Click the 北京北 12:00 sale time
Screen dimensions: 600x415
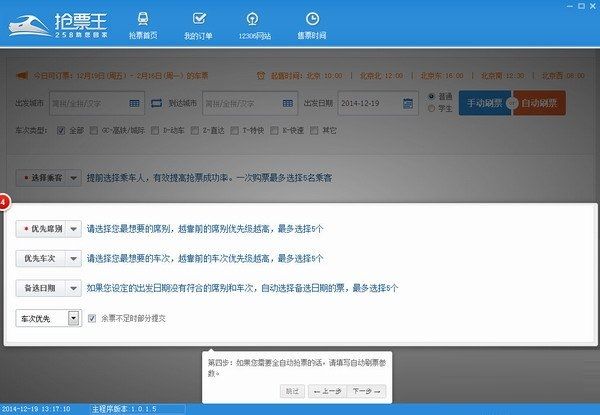pyautogui.click(x=382, y=76)
